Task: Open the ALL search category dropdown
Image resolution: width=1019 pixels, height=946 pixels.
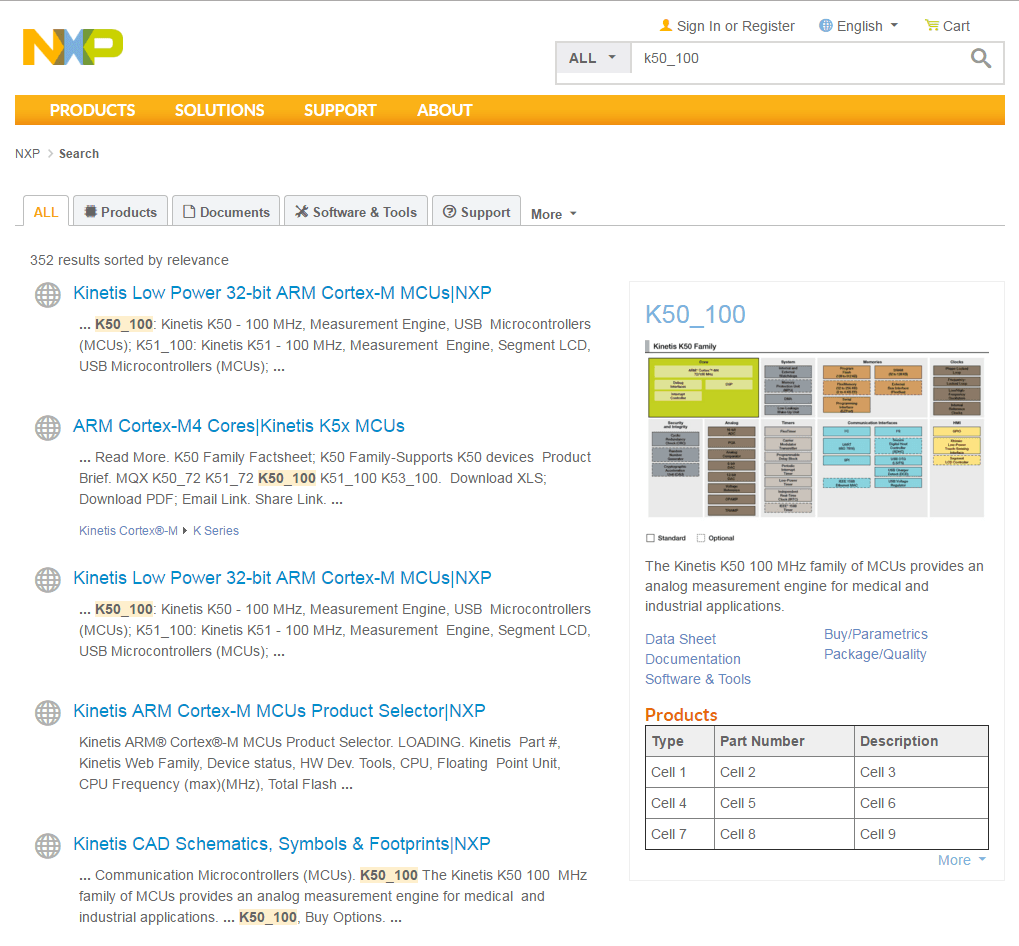Action: point(593,58)
